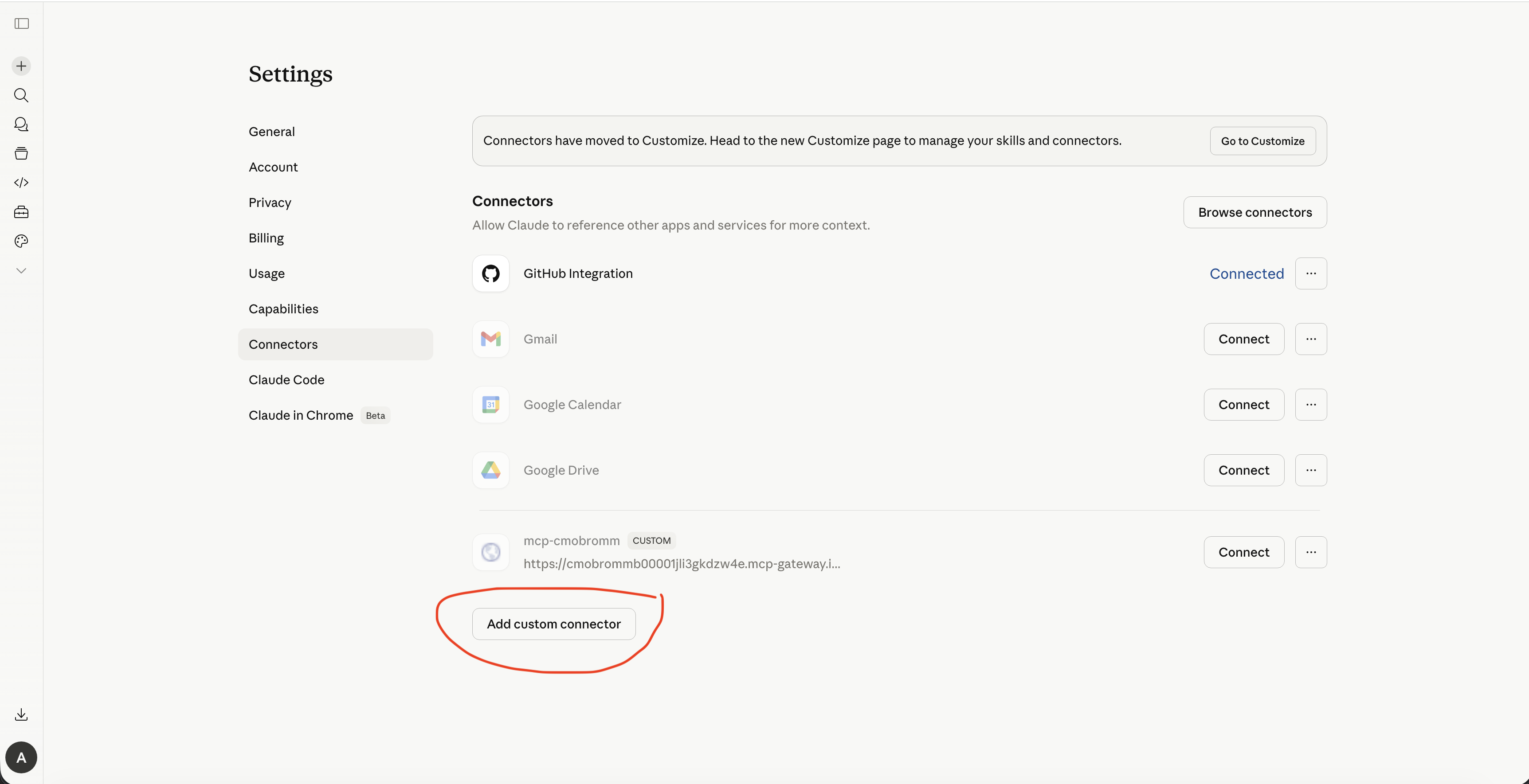Screen dimensions: 1529x784
Task: Open projects stack icon in sidebar
Action: click(x=21, y=154)
